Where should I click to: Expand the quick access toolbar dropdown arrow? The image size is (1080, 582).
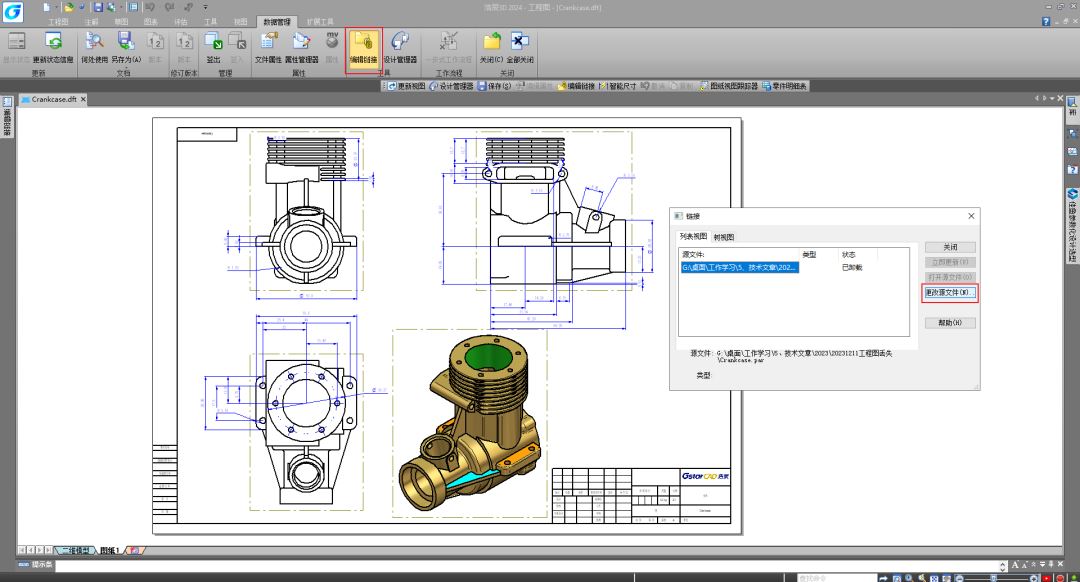pyautogui.click(x=206, y=7)
